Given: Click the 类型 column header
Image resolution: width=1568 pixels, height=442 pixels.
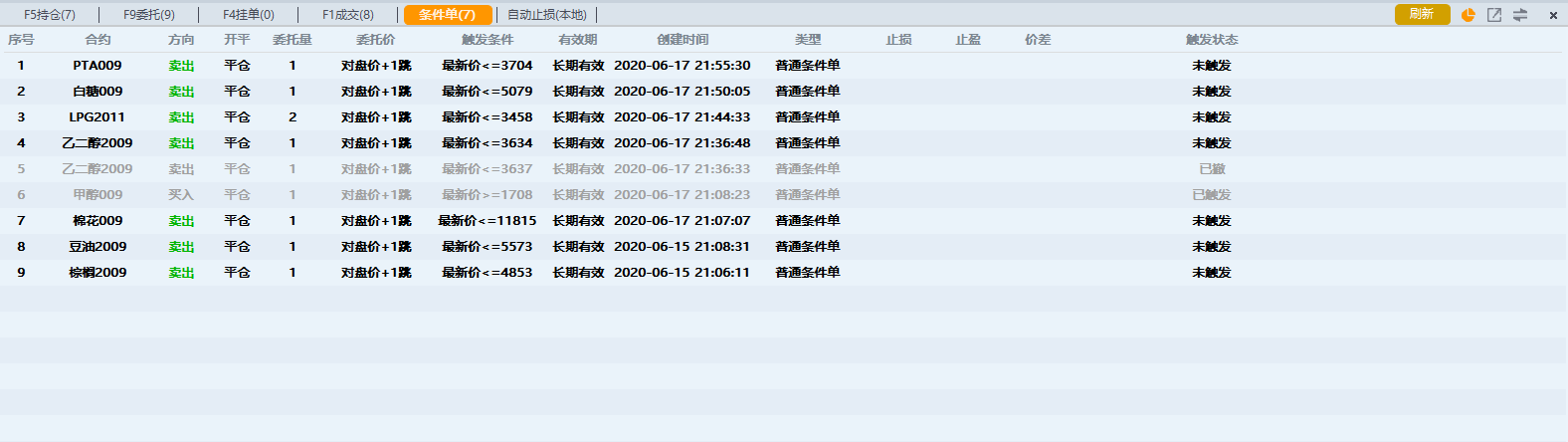Looking at the screenshot, I should pyautogui.click(x=808, y=40).
